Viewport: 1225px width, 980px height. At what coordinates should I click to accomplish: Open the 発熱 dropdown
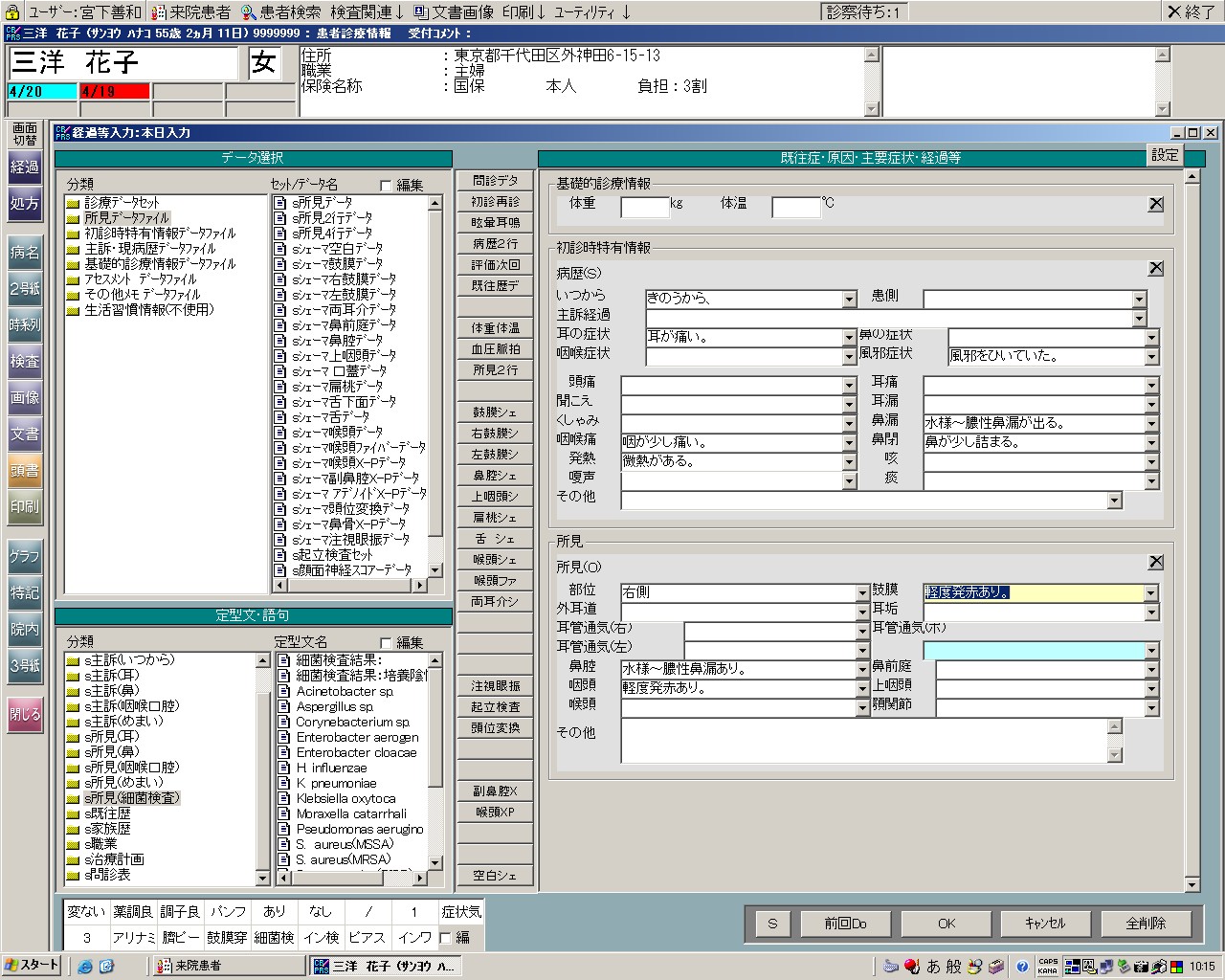coord(850,462)
